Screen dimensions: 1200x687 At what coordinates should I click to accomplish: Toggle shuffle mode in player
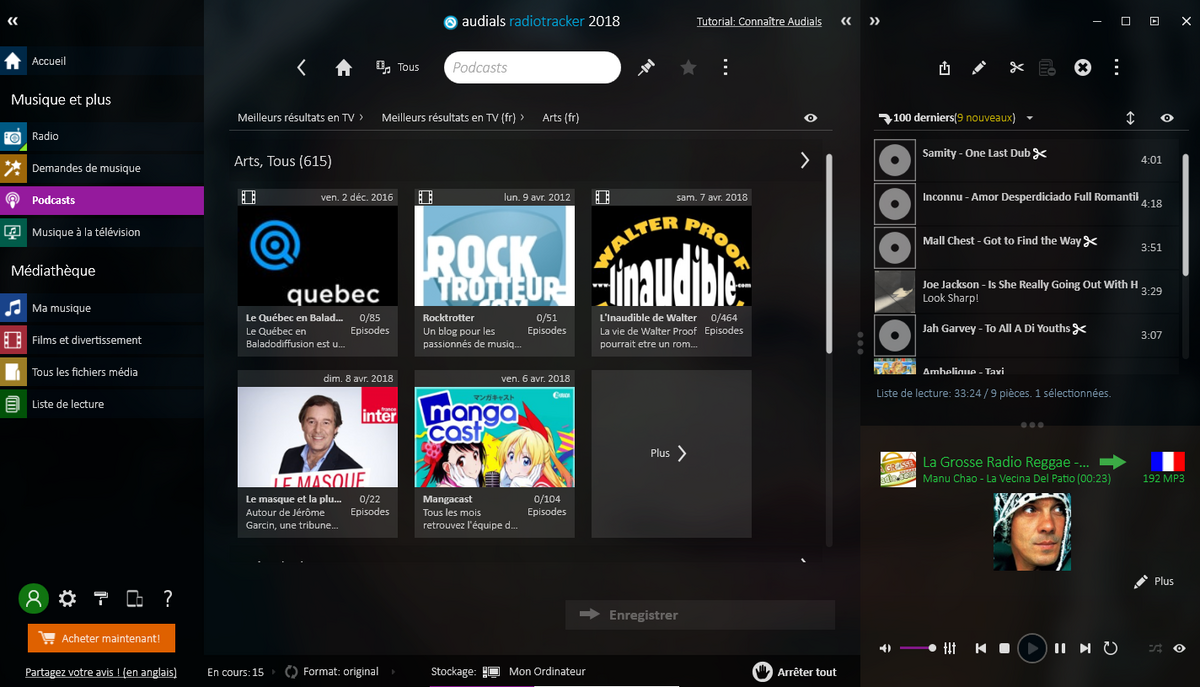click(x=1155, y=648)
